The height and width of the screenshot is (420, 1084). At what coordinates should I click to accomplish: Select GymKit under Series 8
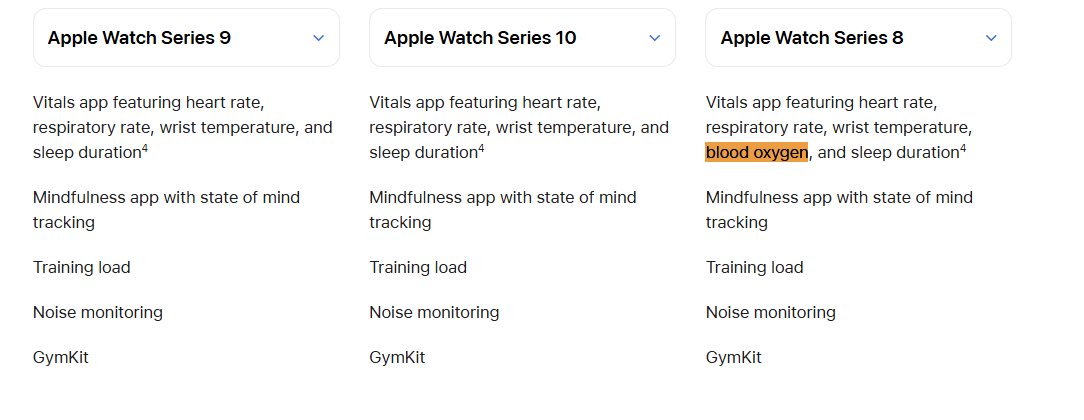click(733, 357)
